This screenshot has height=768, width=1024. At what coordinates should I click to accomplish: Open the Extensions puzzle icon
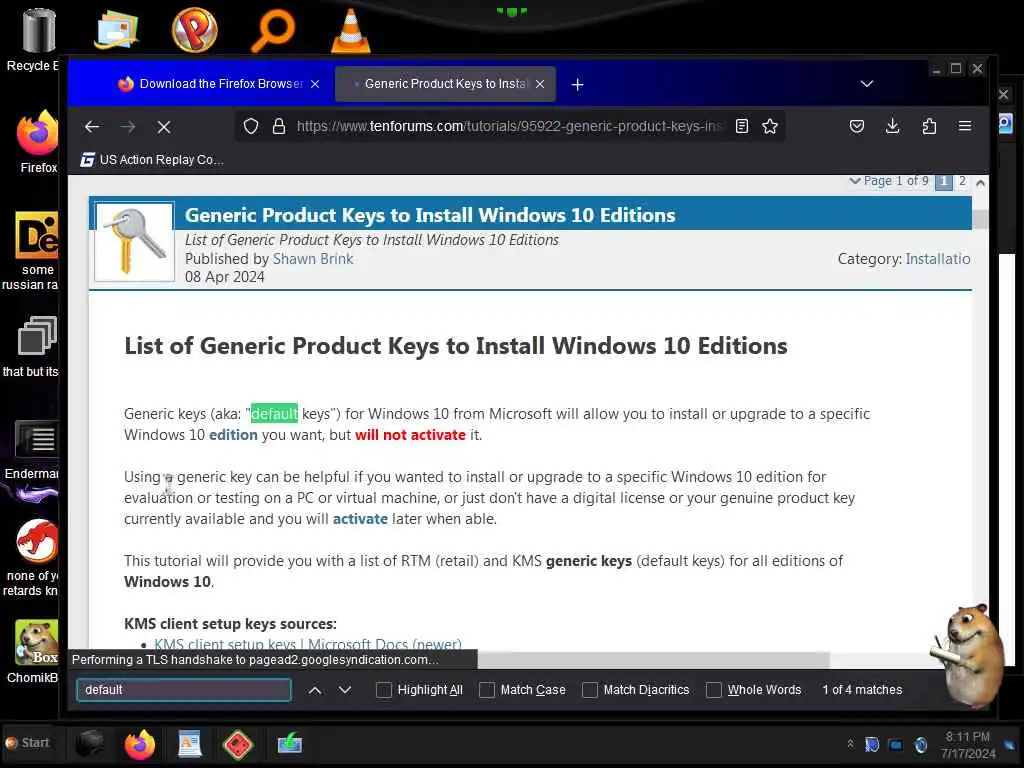coord(929,126)
